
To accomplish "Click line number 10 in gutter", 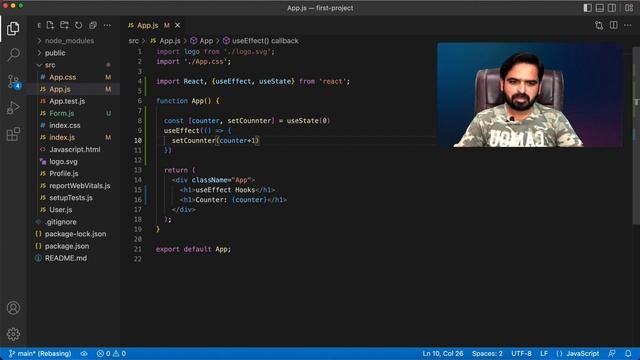I will coord(138,140).
